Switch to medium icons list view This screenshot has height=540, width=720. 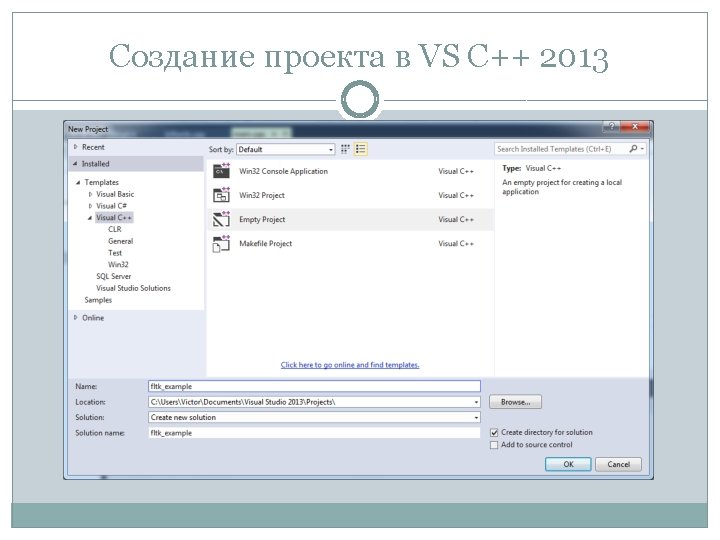360,149
